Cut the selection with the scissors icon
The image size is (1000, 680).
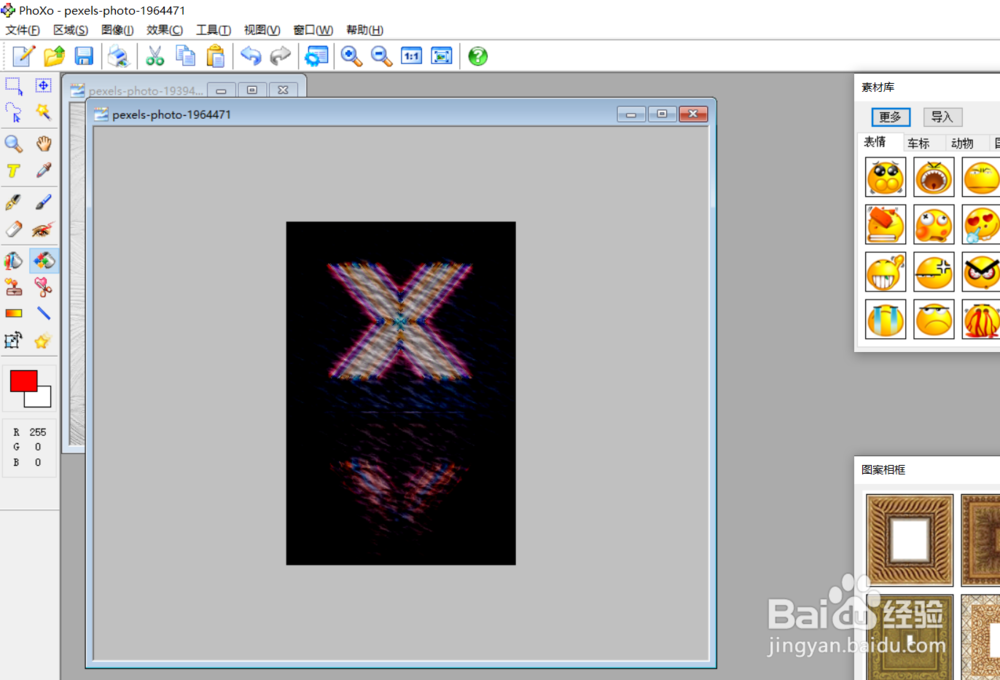point(154,56)
